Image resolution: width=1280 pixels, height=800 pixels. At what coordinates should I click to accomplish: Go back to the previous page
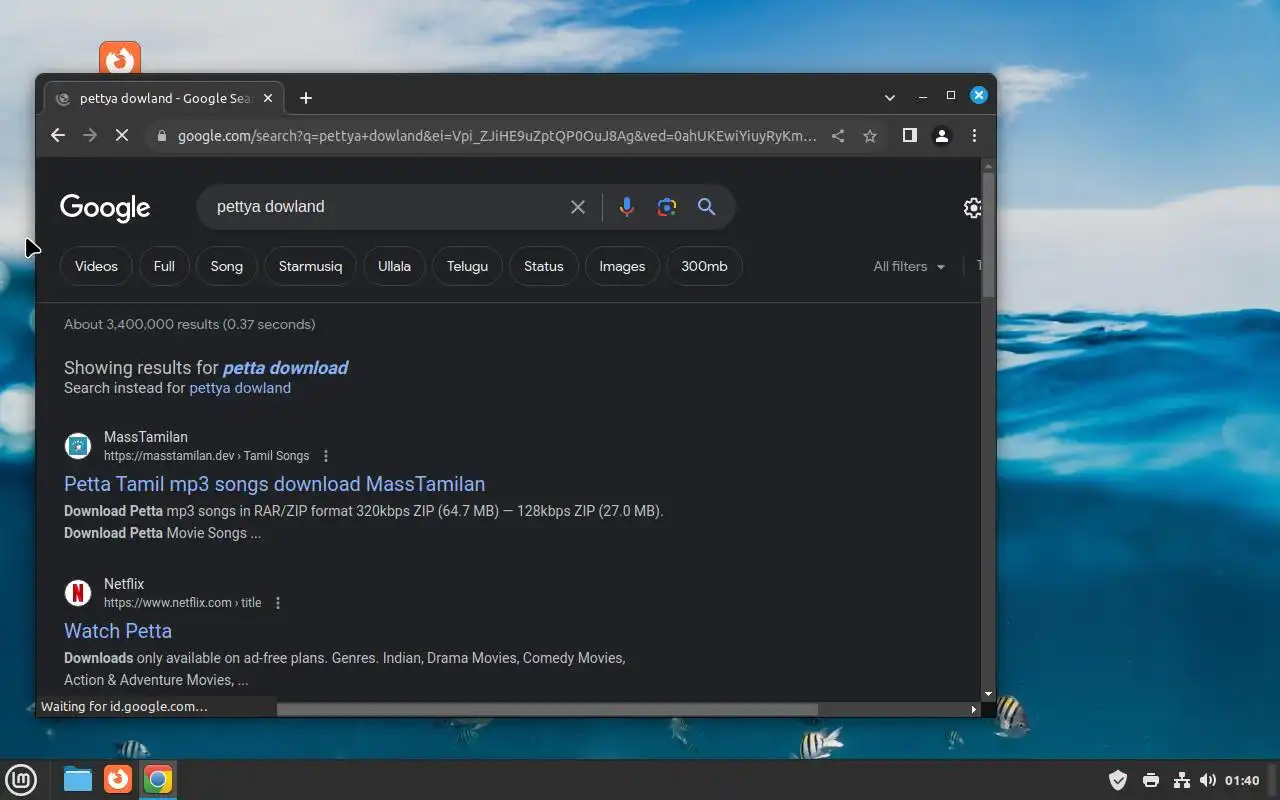[58, 136]
